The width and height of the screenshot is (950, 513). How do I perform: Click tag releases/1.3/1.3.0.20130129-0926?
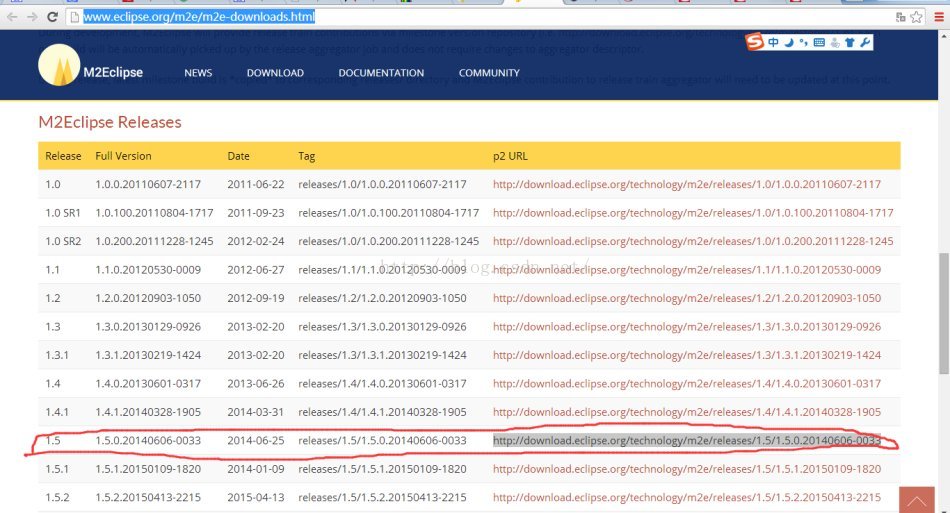[x=382, y=326]
